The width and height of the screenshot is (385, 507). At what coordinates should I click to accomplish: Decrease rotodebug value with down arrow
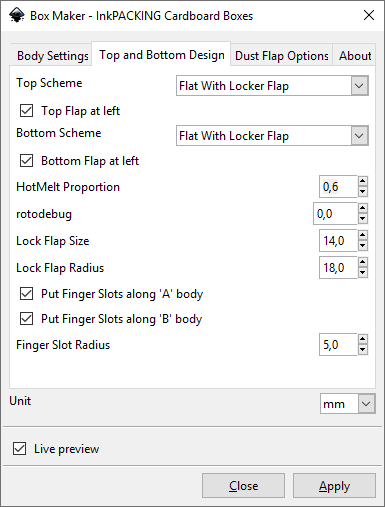pos(363,219)
